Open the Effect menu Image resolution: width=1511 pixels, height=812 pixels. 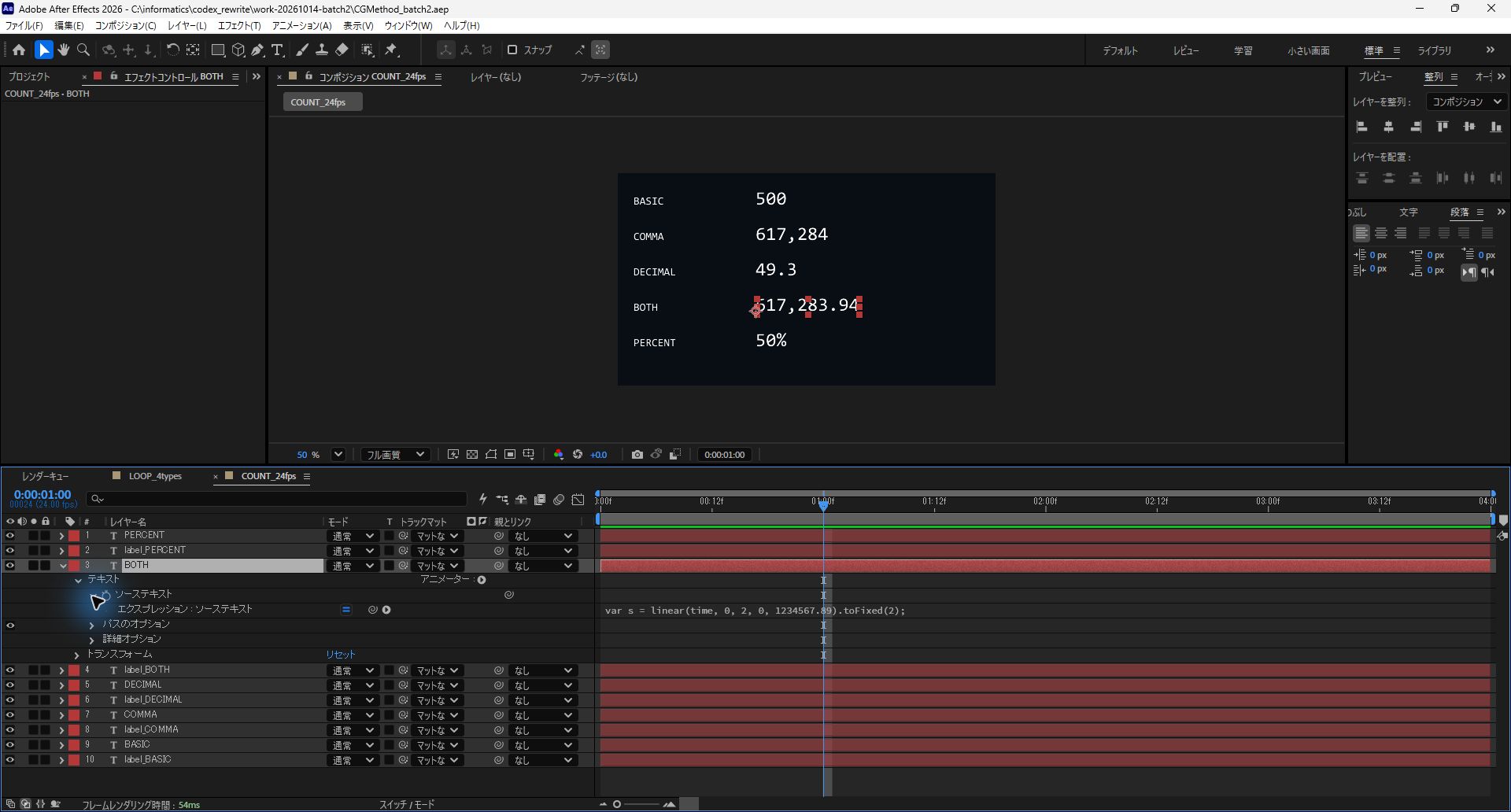coord(239,26)
